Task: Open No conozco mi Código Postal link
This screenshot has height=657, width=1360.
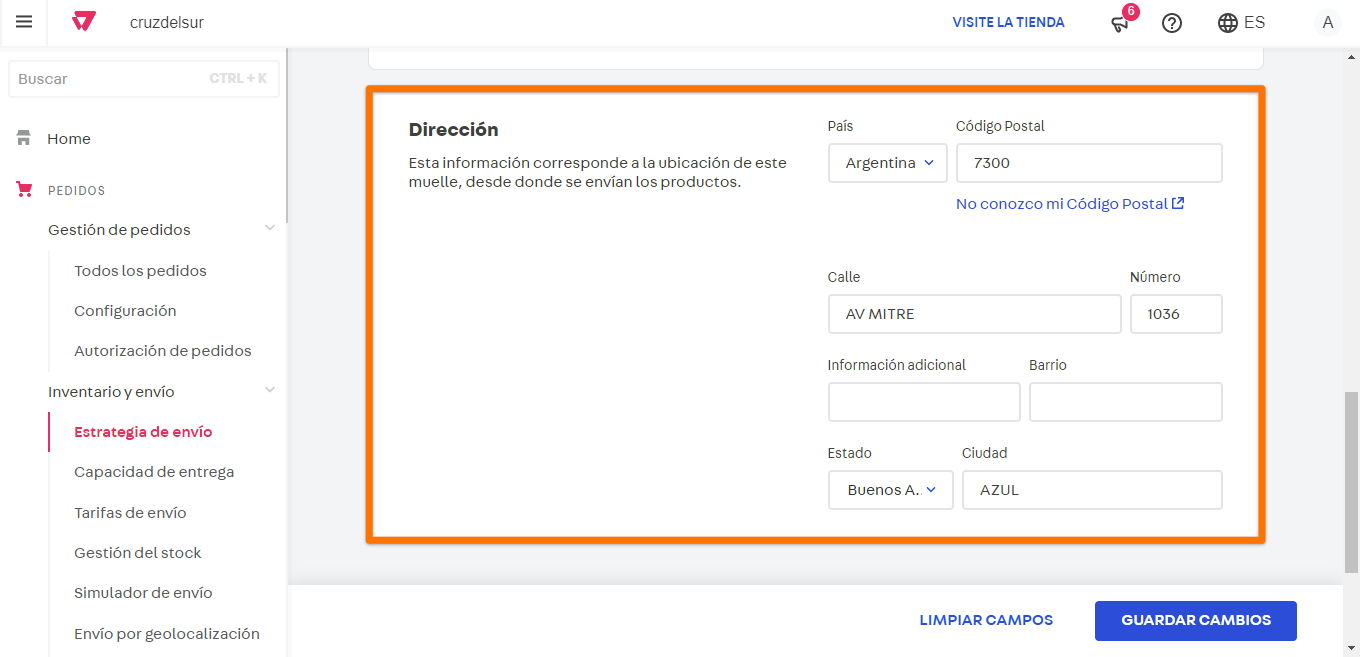Action: coord(1069,204)
